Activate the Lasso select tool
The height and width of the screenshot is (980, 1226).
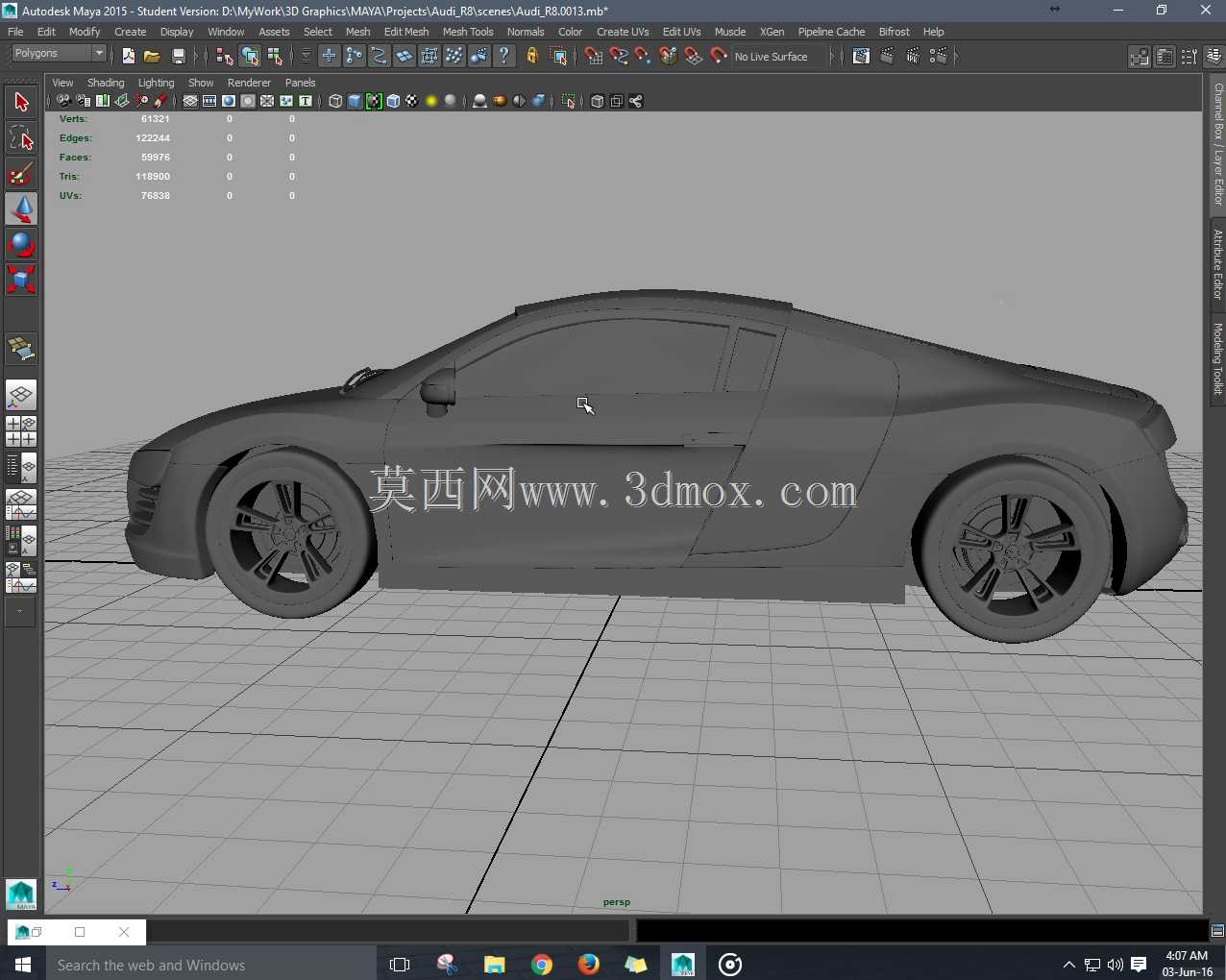pos(21,137)
